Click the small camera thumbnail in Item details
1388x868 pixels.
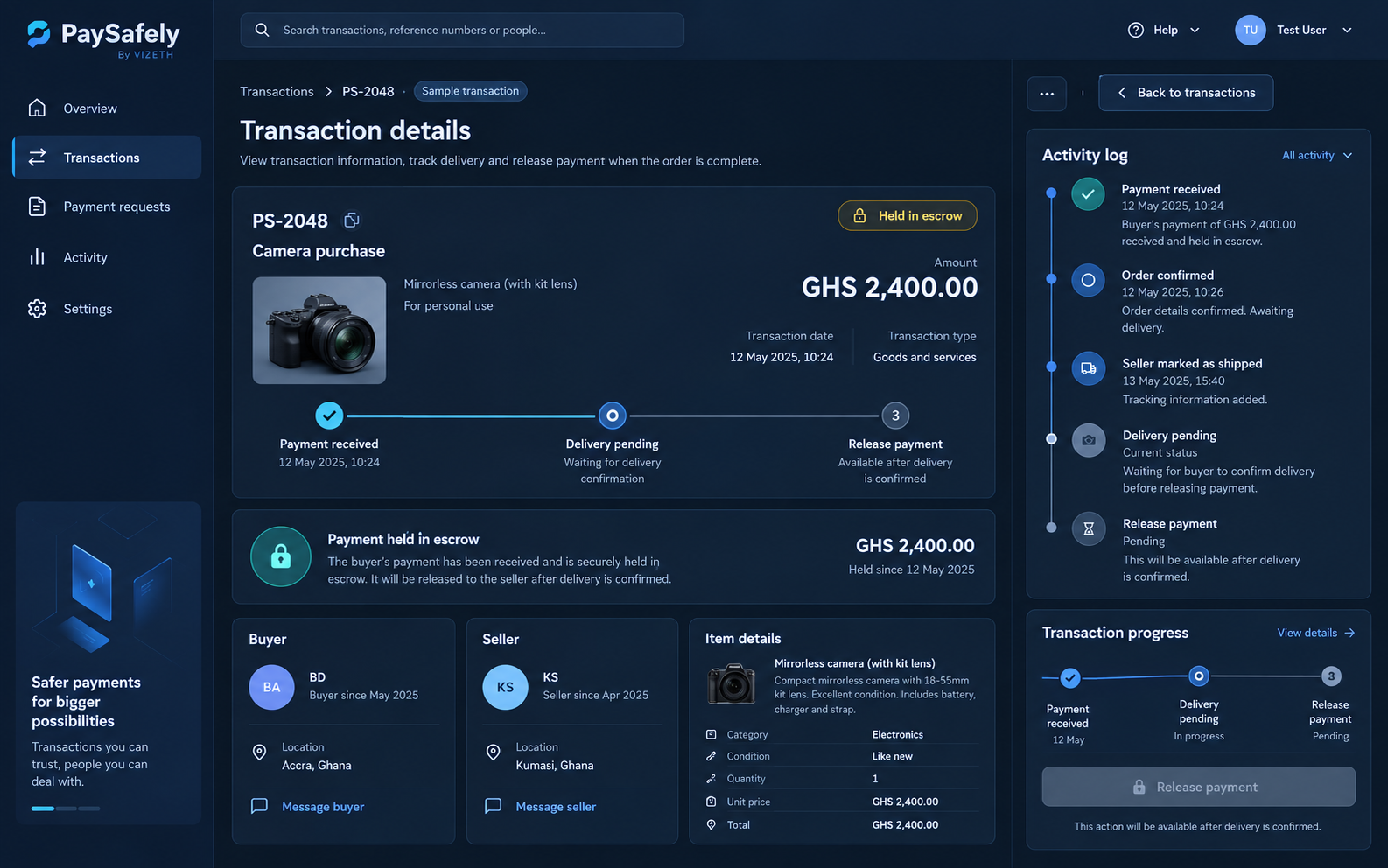coord(731,683)
